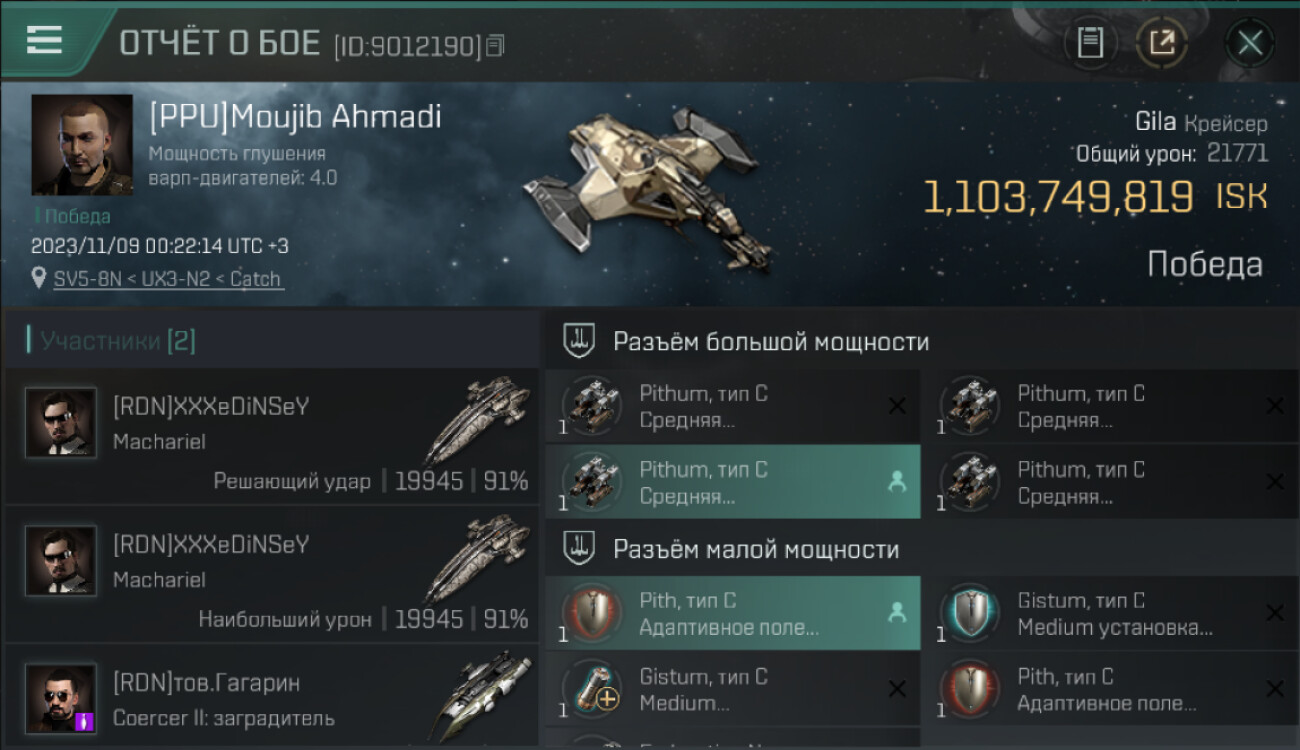Viewport: 1300px width, 750px height.
Task: View first XXXeDiNSeY Machariel participant
Action: tap(272, 436)
